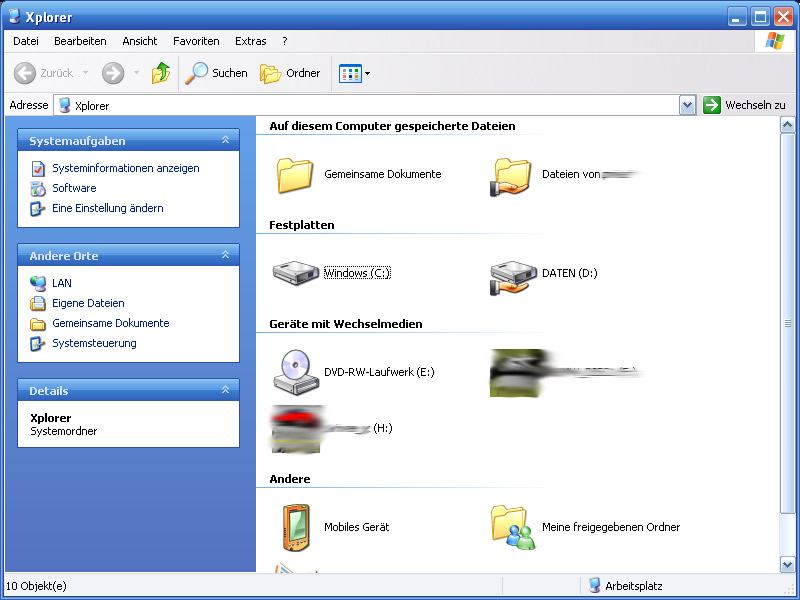Expand the Adresse bar dropdown
The image size is (800, 600).
coord(687,106)
